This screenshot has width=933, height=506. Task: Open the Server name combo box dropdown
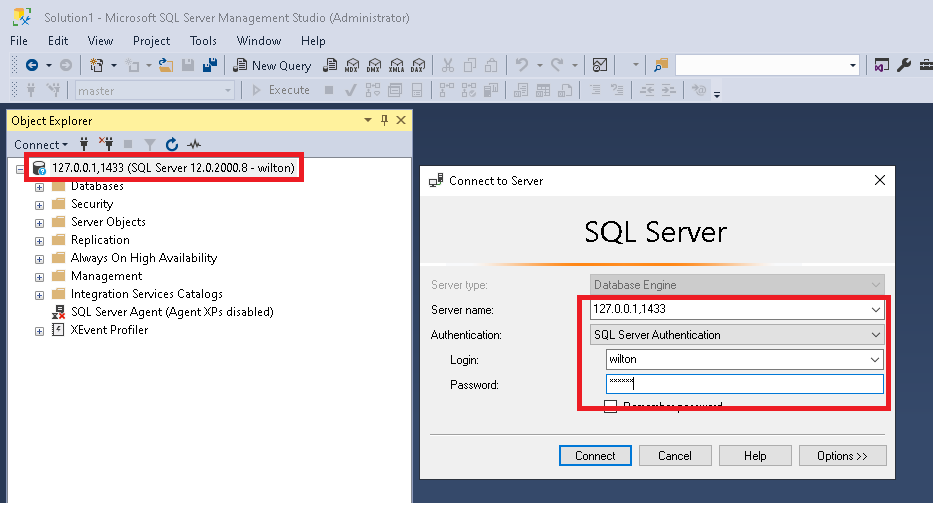(876, 310)
